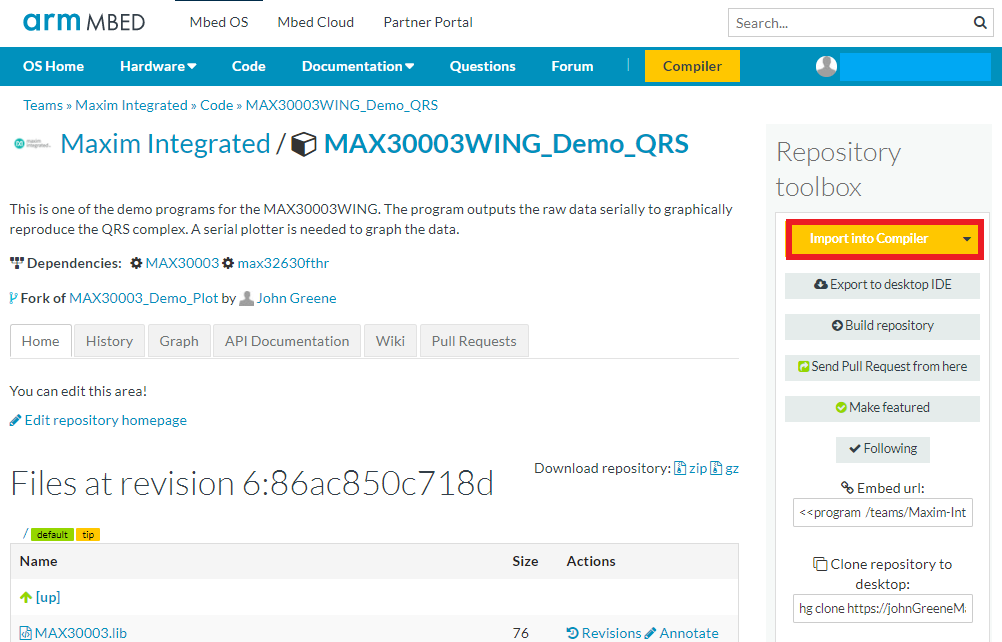Open the Documentation dropdown menu
This screenshot has height=642, width=1002.
358,66
